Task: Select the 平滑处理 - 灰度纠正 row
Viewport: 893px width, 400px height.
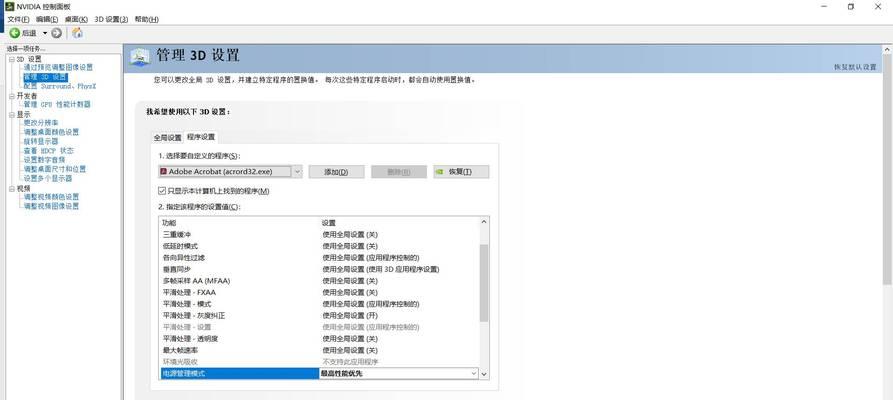Action: point(319,315)
